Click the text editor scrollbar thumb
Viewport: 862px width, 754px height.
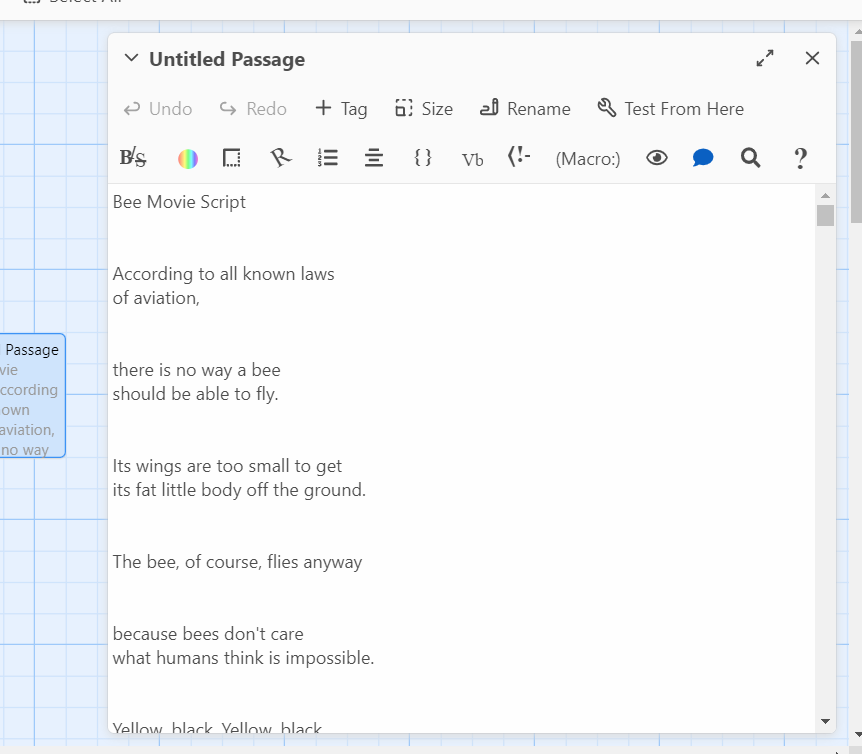(825, 215)
